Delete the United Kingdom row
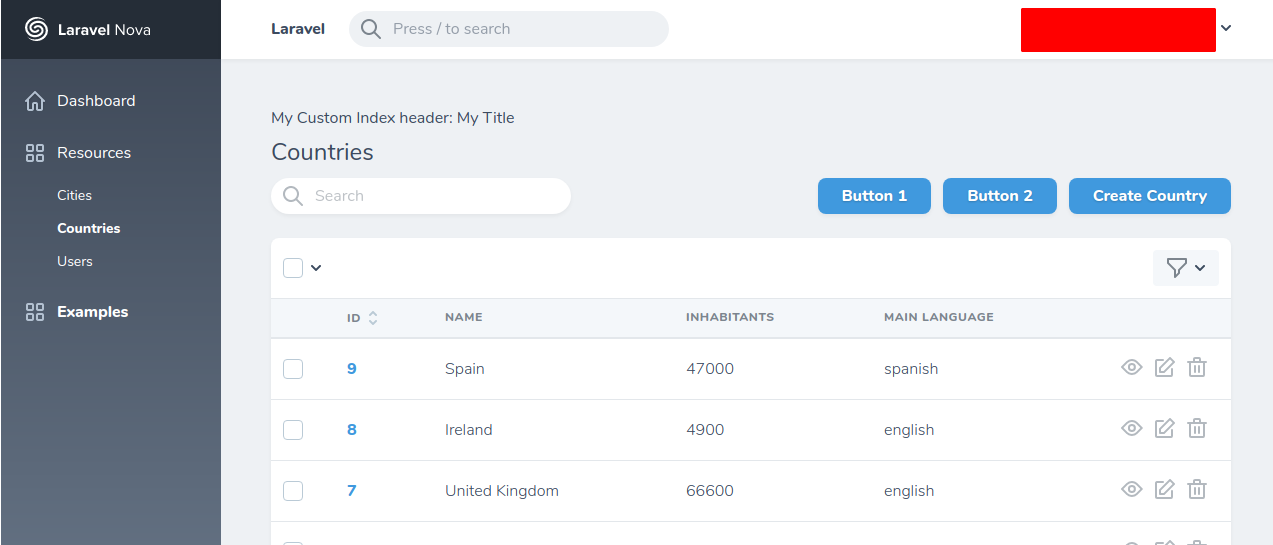This screenshot has width=1273, height=545. 1197,490
